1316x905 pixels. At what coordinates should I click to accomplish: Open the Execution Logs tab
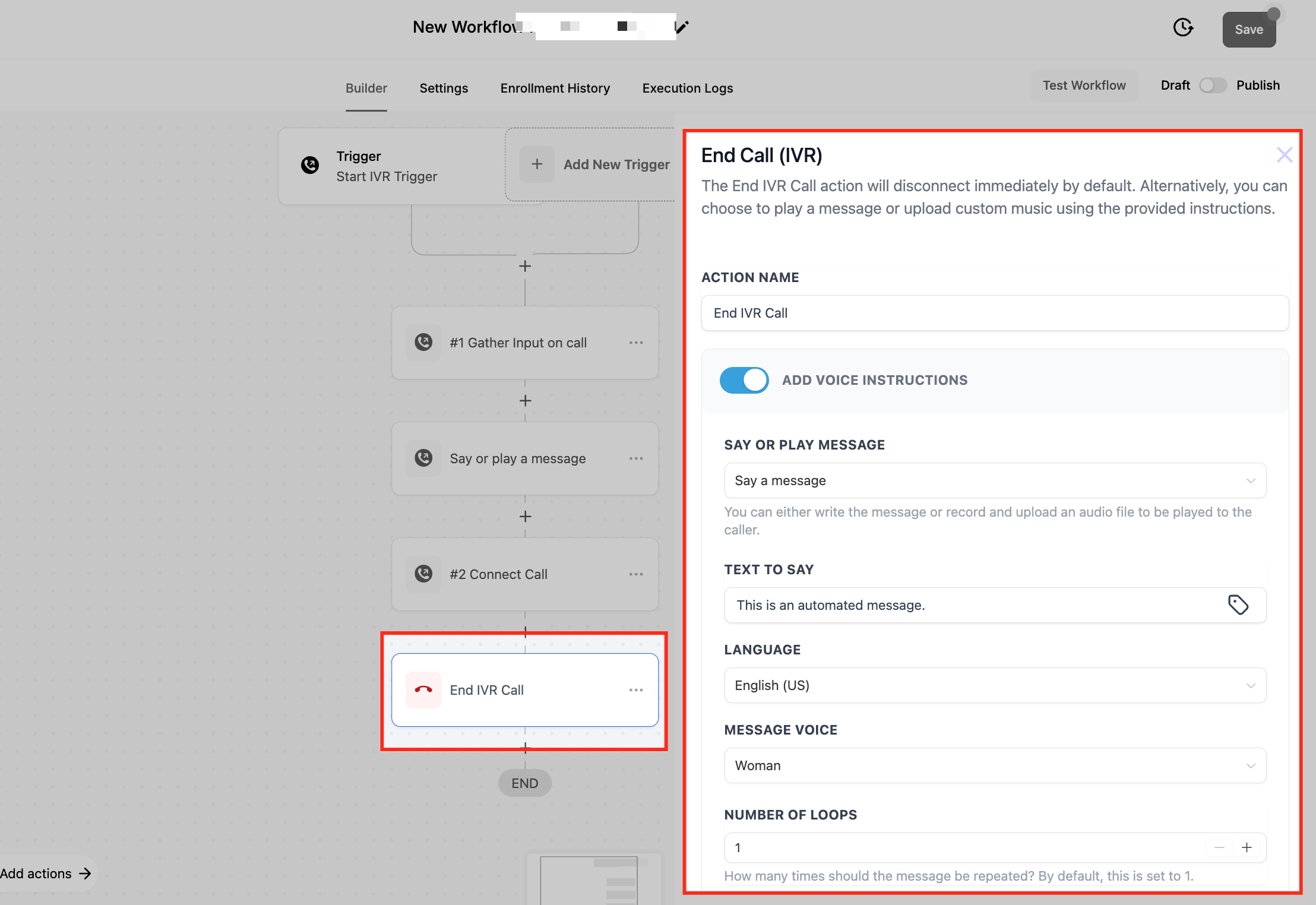click(x=687, y=88)
